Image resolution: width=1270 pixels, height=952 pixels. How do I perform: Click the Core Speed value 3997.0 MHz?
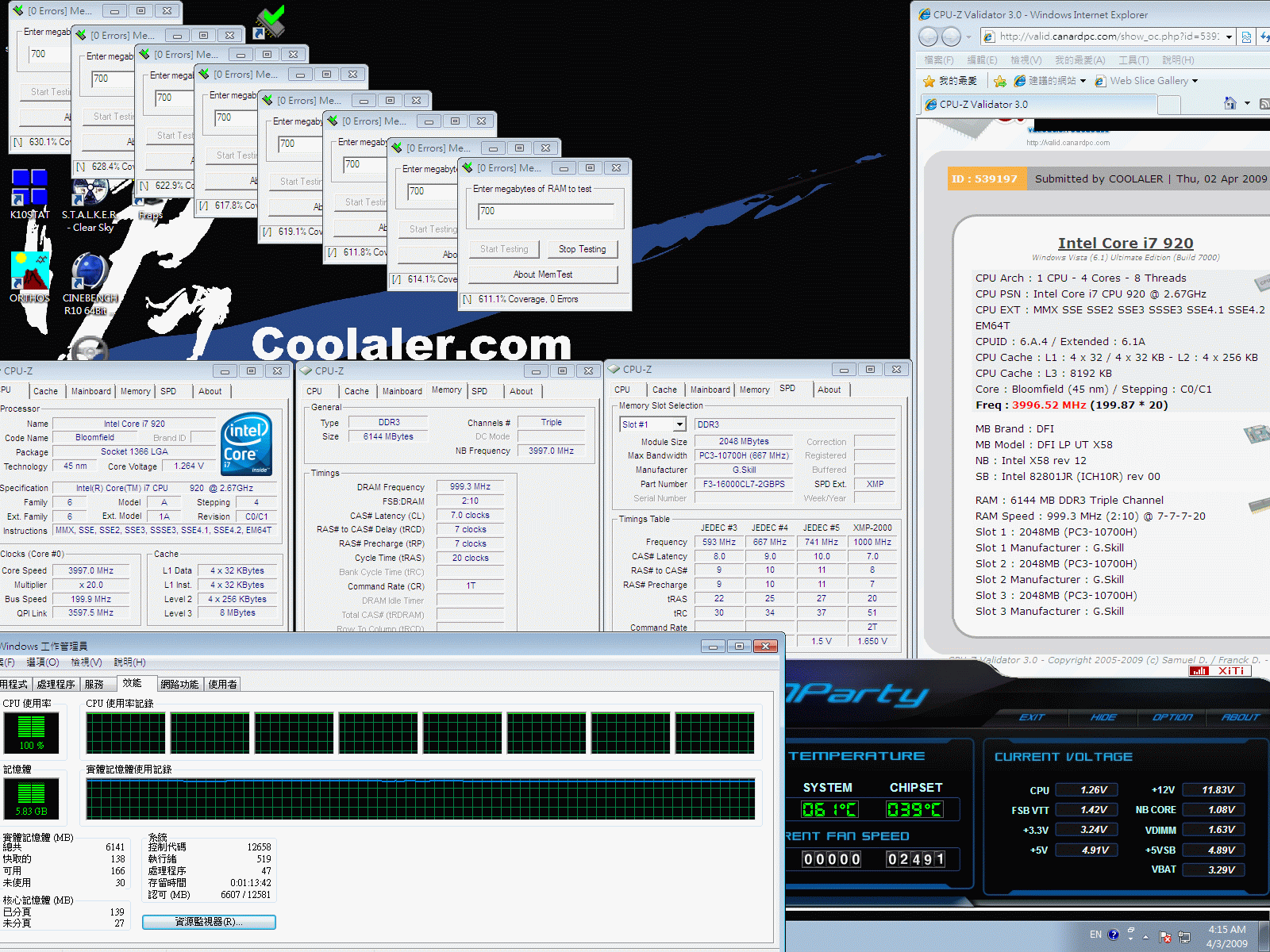point(90,570)
